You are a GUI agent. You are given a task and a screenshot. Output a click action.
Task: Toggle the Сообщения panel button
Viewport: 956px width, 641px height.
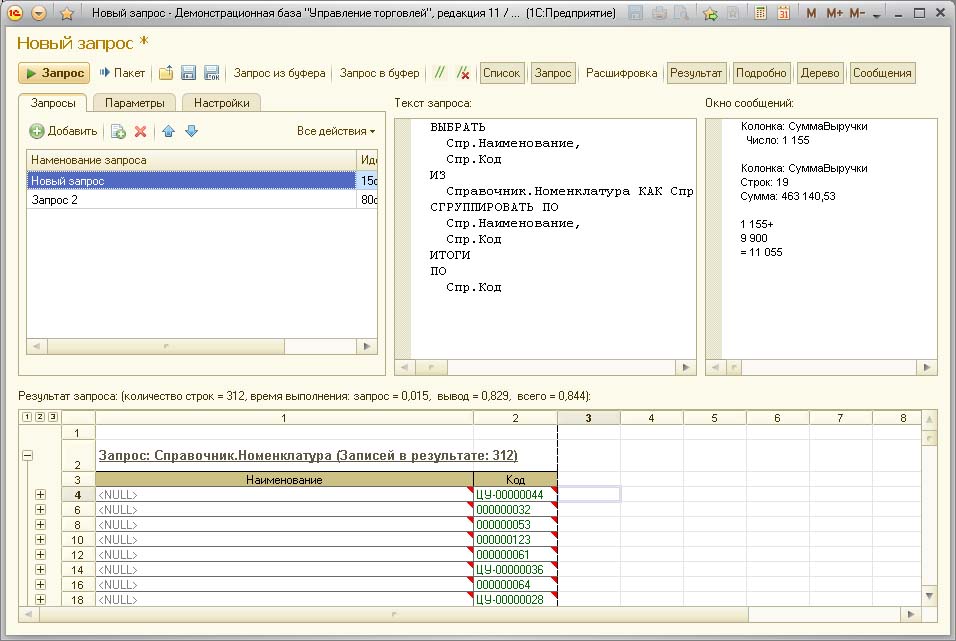(882, 73)
